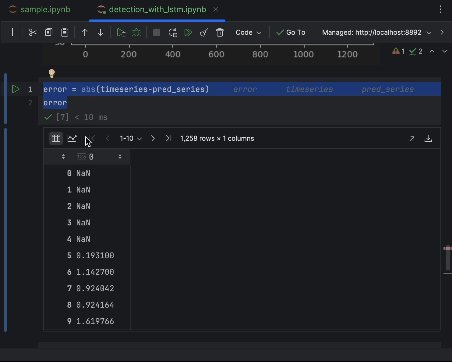Clear outputs with the broom icon
The image size is (452, 362).
pyautogui.click(x=204, y=32)
